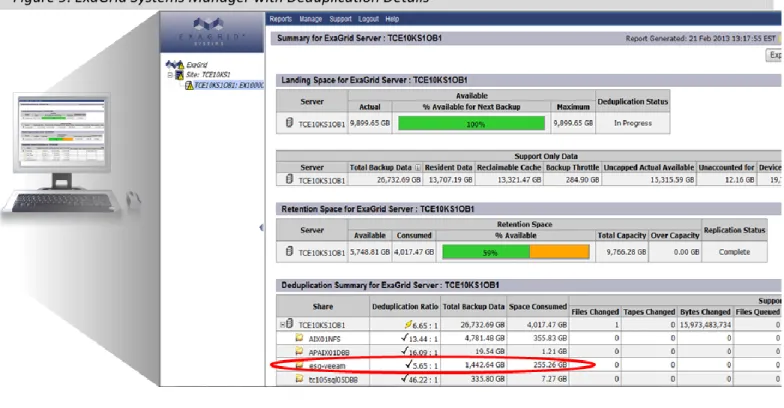The width and height of the screenshot is (784, 408).
Task: Click the 9,899.65 GB value under Actual
Action: 370,123
